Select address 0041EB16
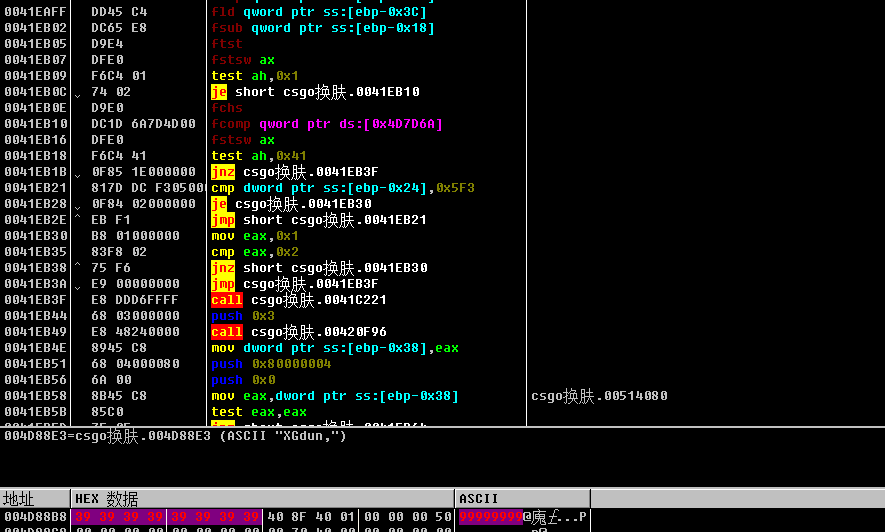885x532 pixels. pos(35,139)
